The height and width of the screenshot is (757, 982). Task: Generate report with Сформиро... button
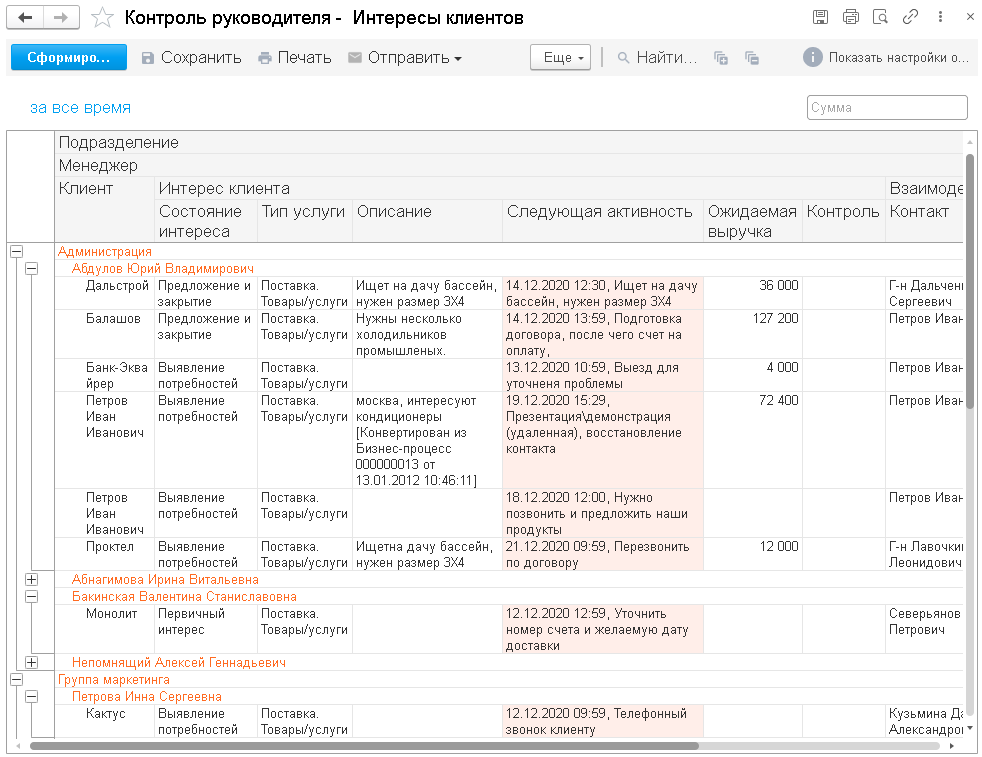[x=69, y=58]
